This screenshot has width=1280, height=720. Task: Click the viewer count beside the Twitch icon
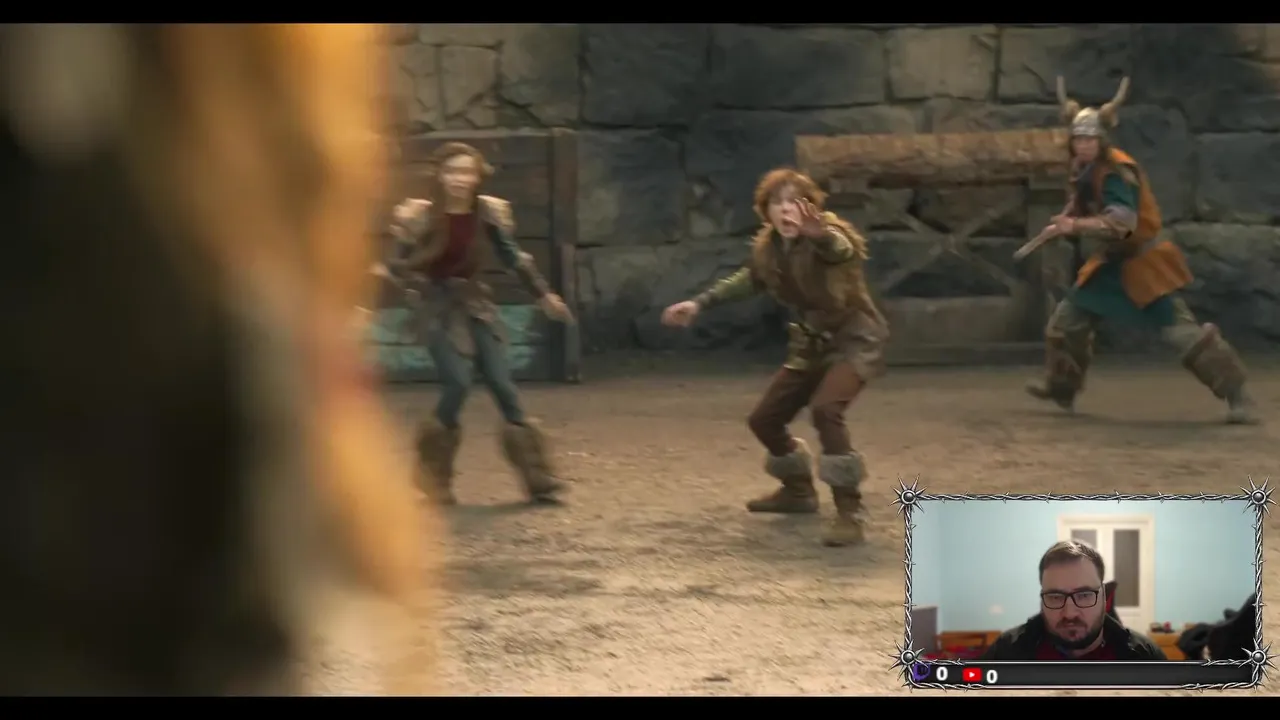point(942,674)
